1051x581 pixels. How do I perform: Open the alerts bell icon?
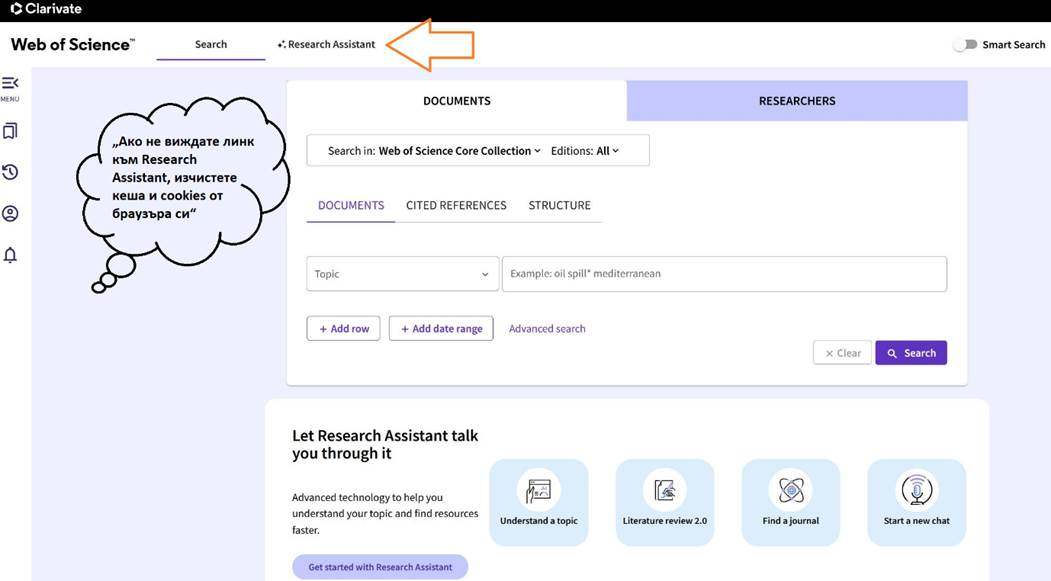(10, 255)
